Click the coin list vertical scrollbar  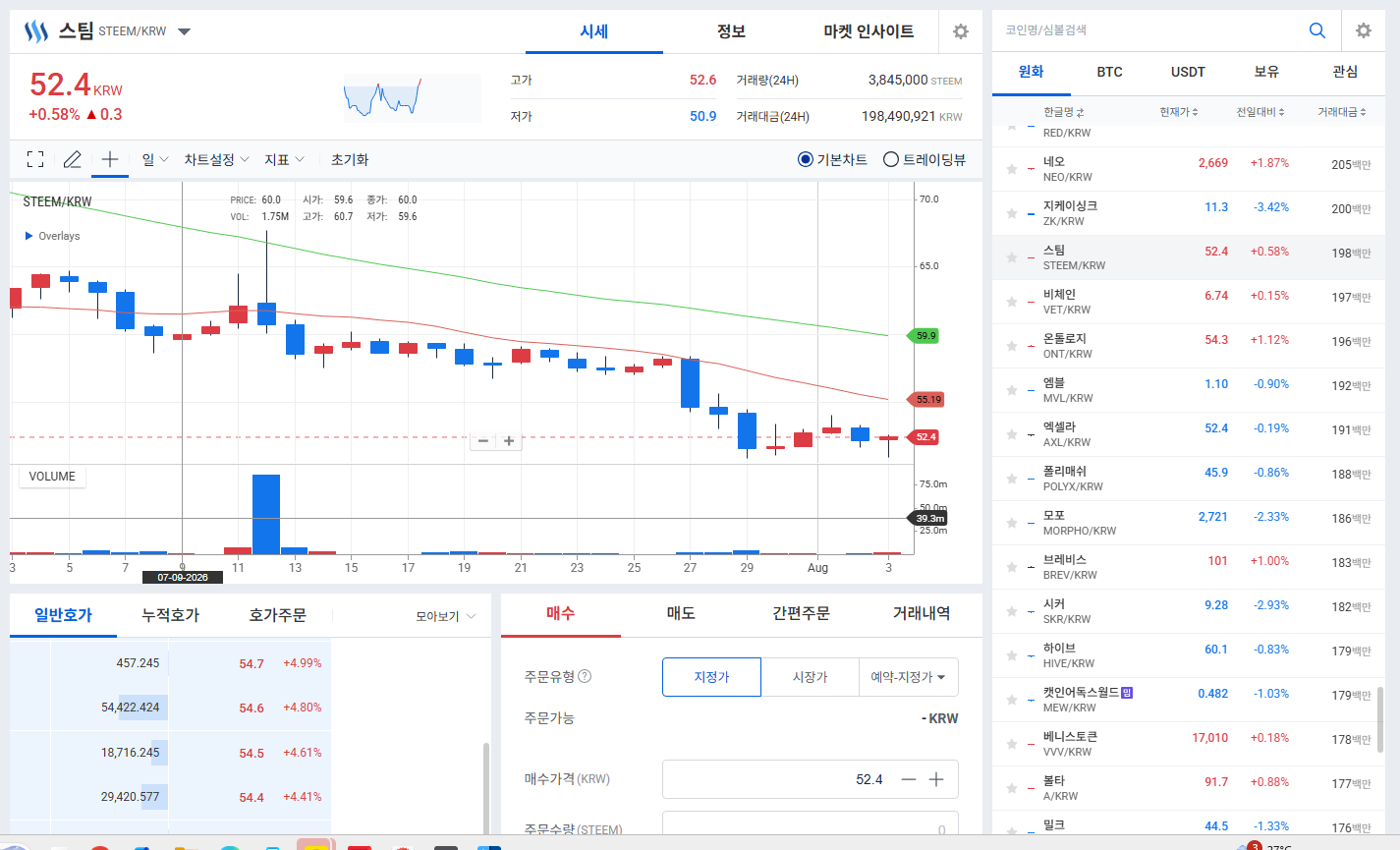(x=1380, y=719)
